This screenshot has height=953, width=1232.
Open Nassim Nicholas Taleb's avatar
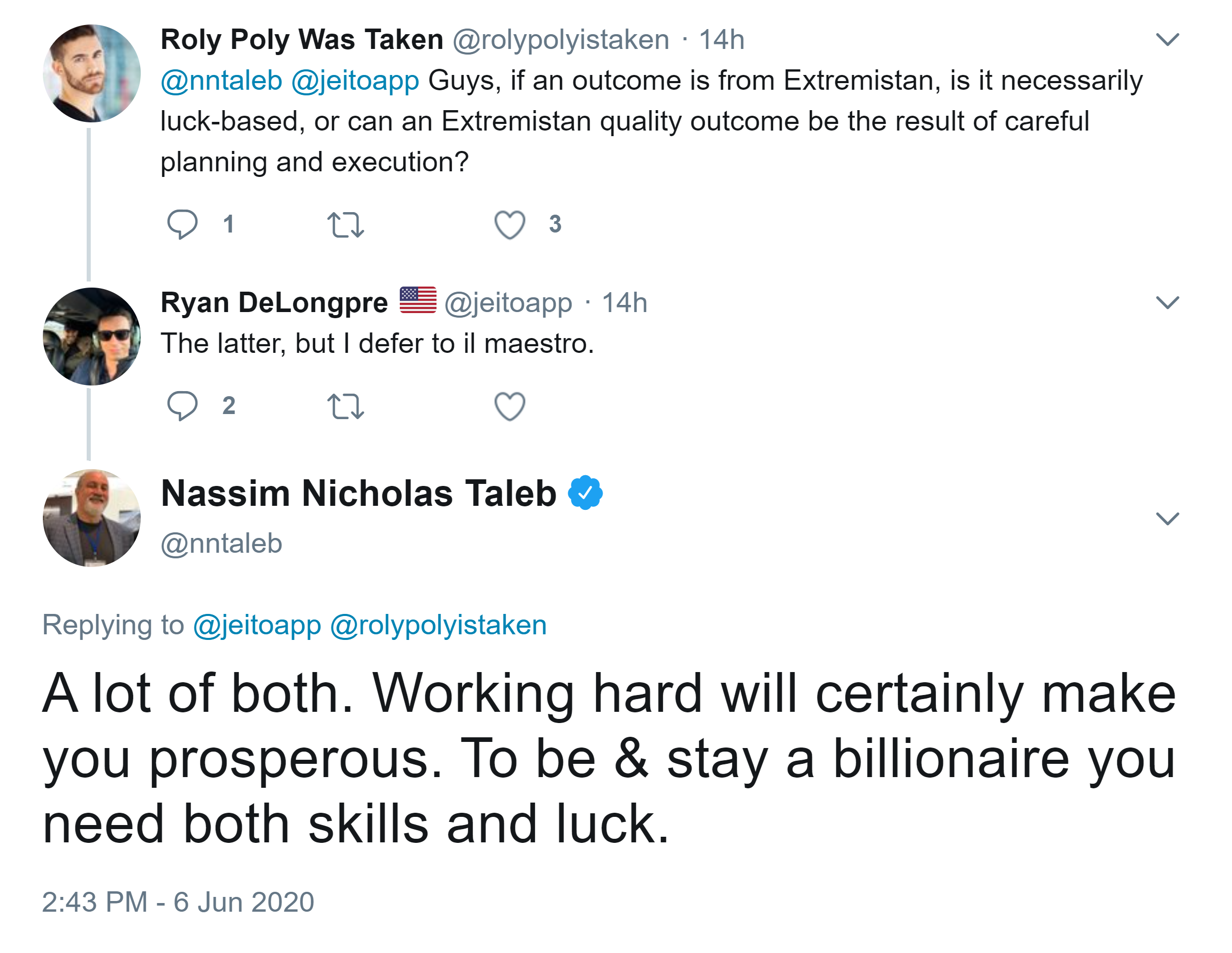click(x=91, y=518)
